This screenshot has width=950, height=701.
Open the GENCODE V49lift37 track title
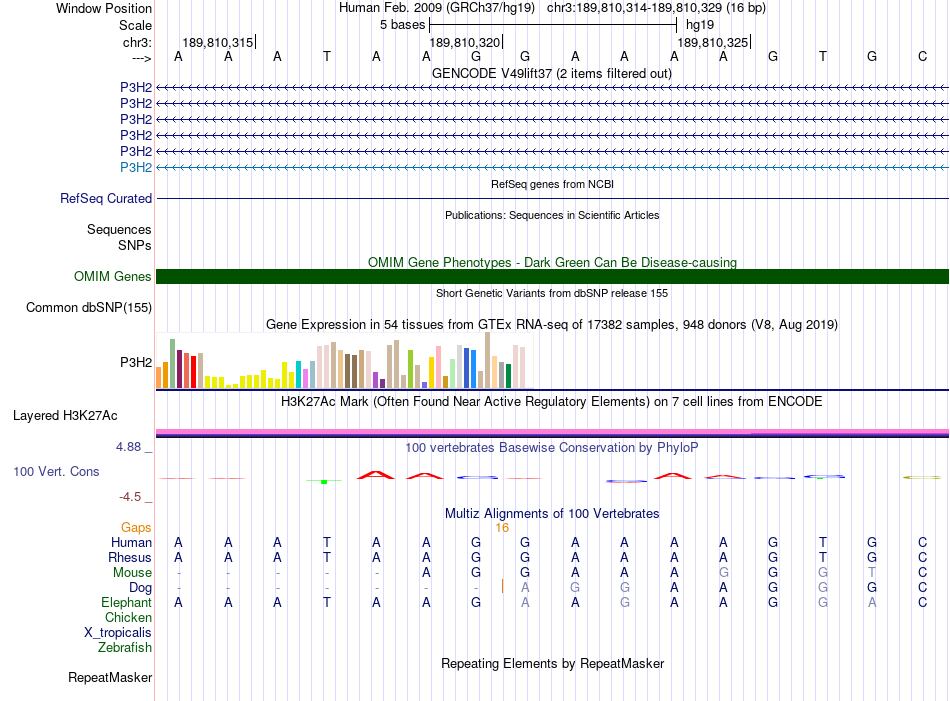click(x=552, y=73)
